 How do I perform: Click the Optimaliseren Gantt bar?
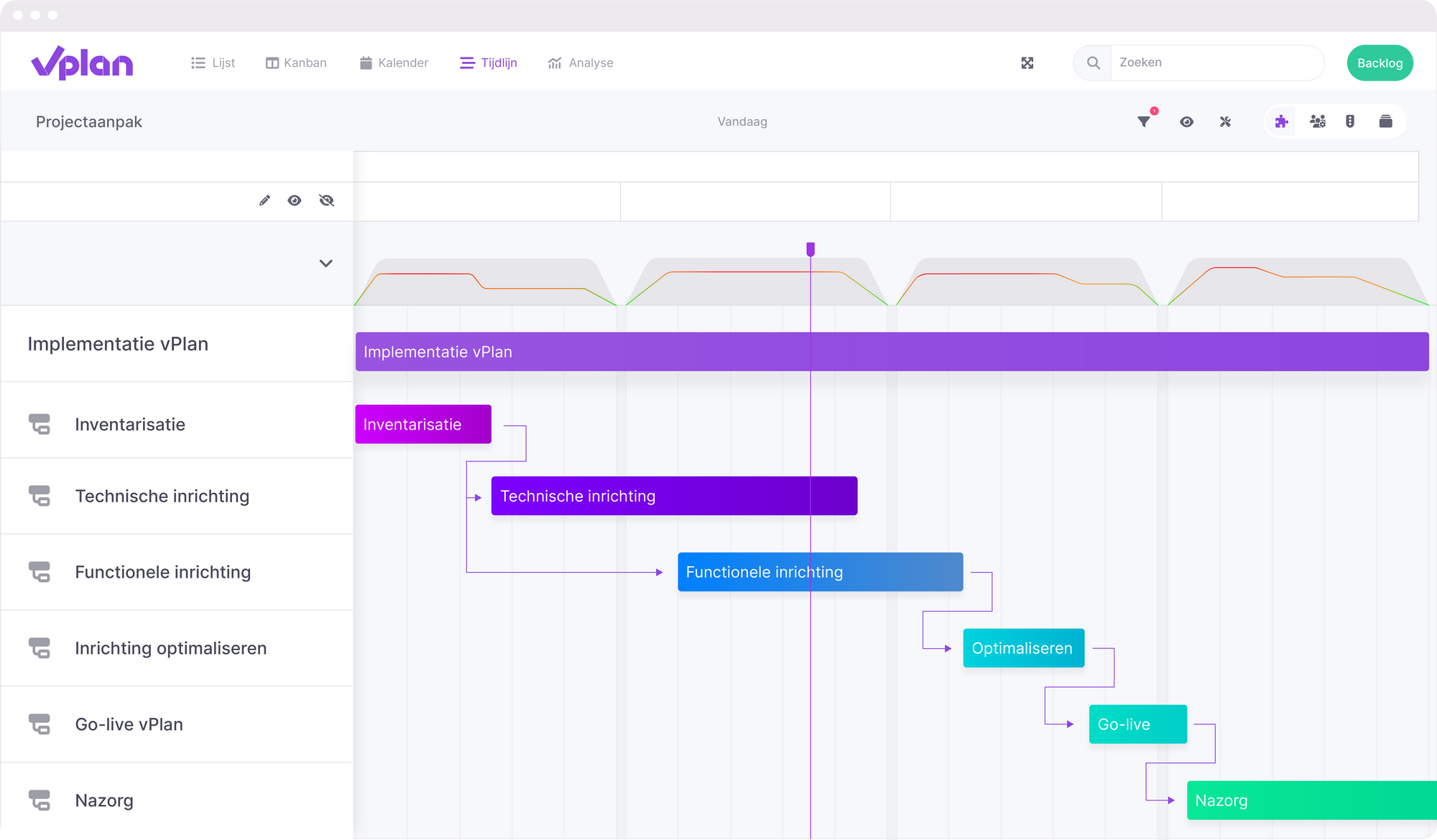pos(1023,648)
